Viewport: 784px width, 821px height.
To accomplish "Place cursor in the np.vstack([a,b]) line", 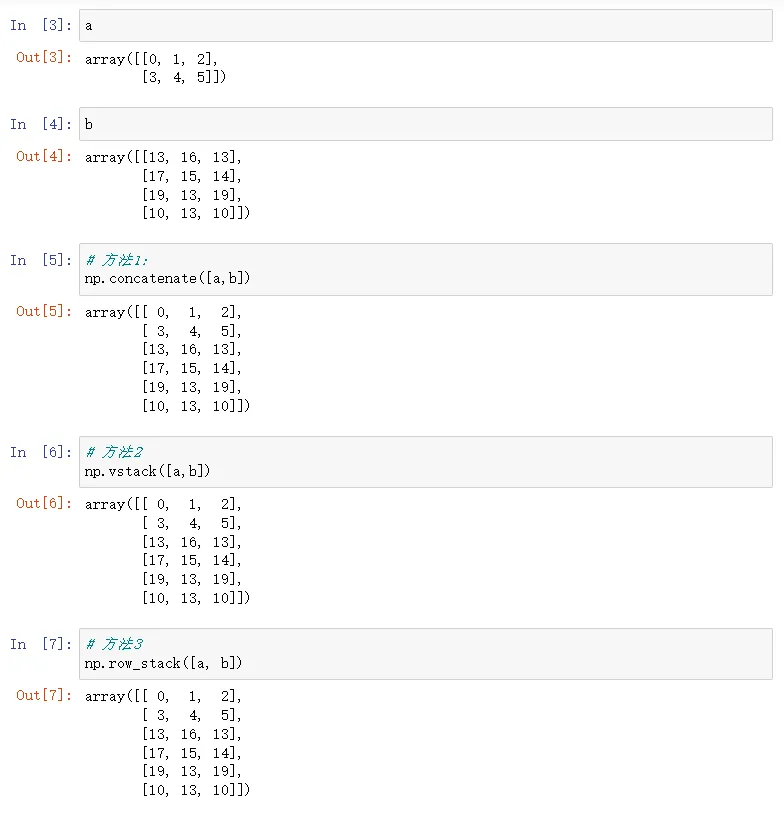I will pyautogui.click(x=148, y=471).
